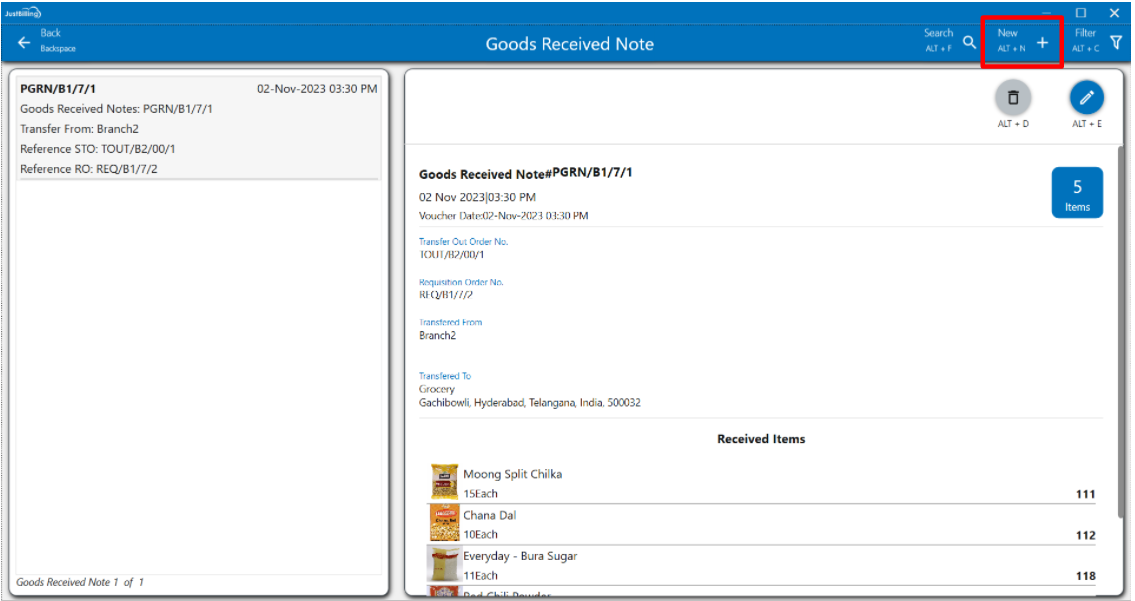Click the JustBilling logo
This screenshot has height=601, width=1135.
[22, 12]
